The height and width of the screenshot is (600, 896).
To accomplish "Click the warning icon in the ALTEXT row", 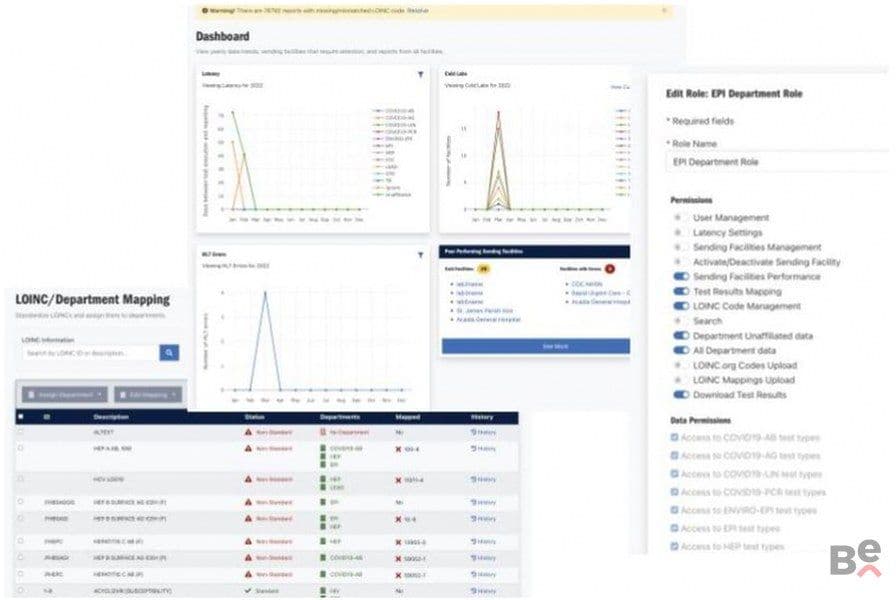I will (x=248, y=432).
